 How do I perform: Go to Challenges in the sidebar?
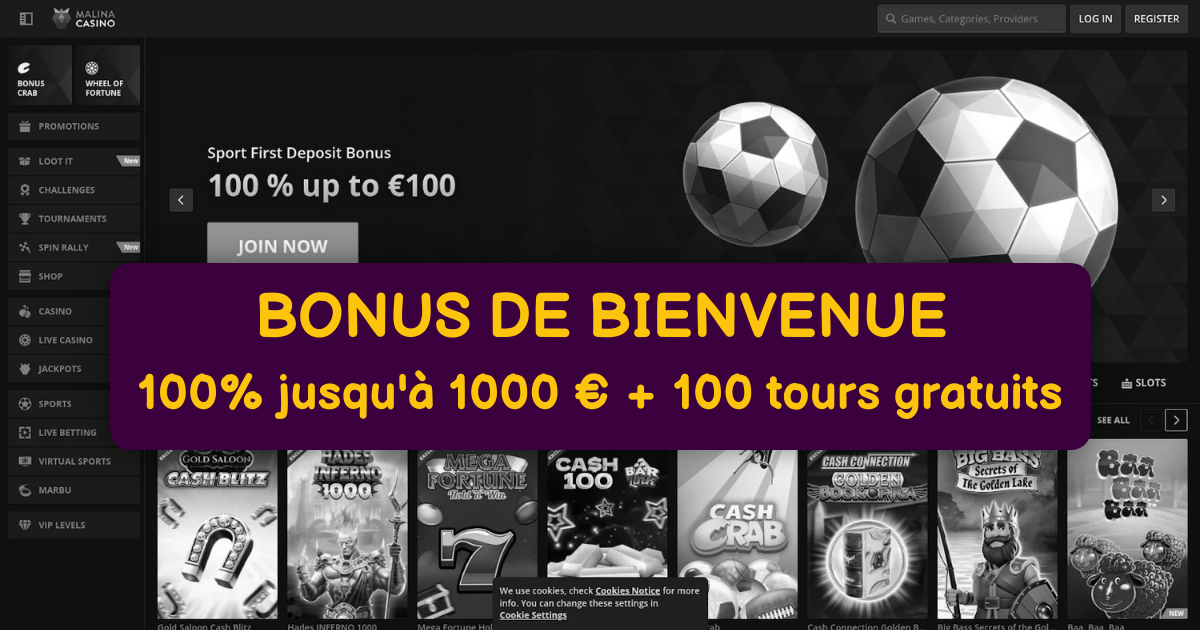(74, 190)
